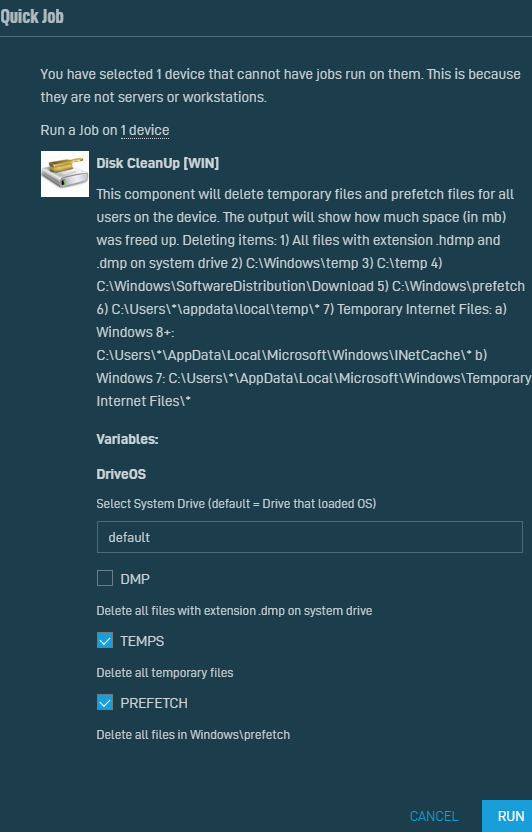Image resolution: width=532 pixels, height=832 pixels.
Task: Cancel the Quick Job dialog
Action: pyautogui.click(x=434, y=816)
